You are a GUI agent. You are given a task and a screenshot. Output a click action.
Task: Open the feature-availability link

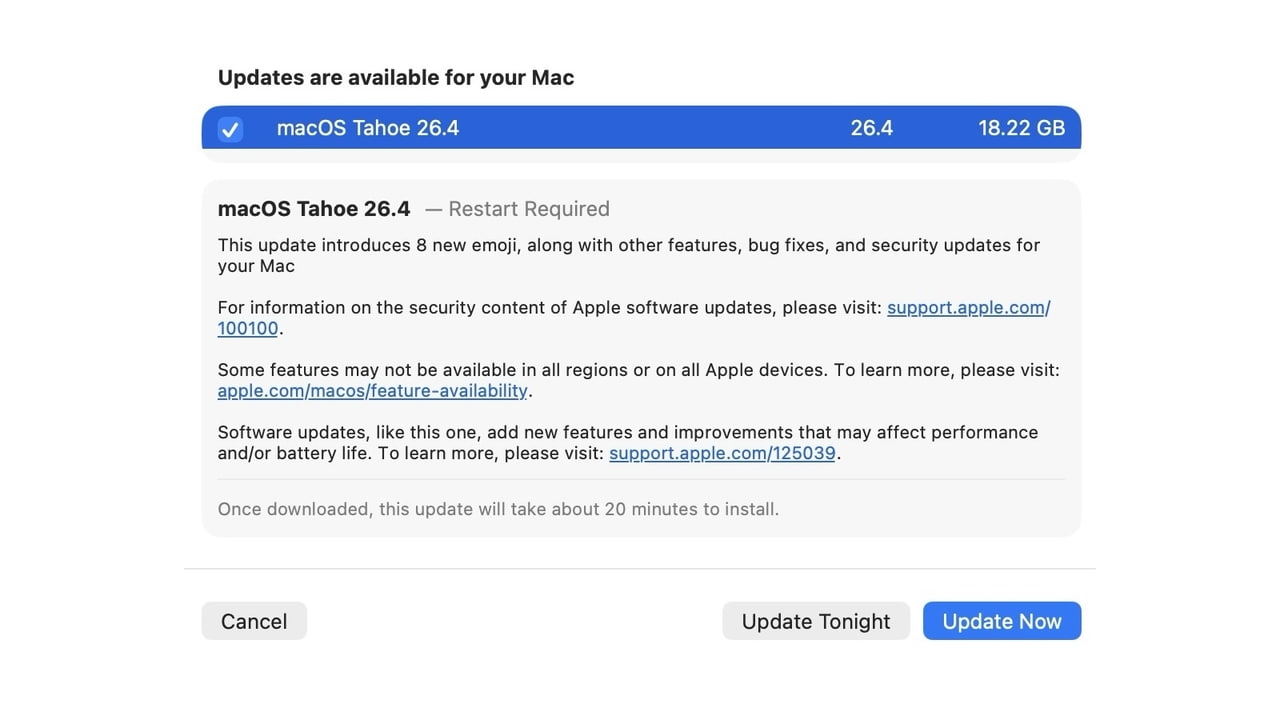pyautogui.click(x=372, y=390)
